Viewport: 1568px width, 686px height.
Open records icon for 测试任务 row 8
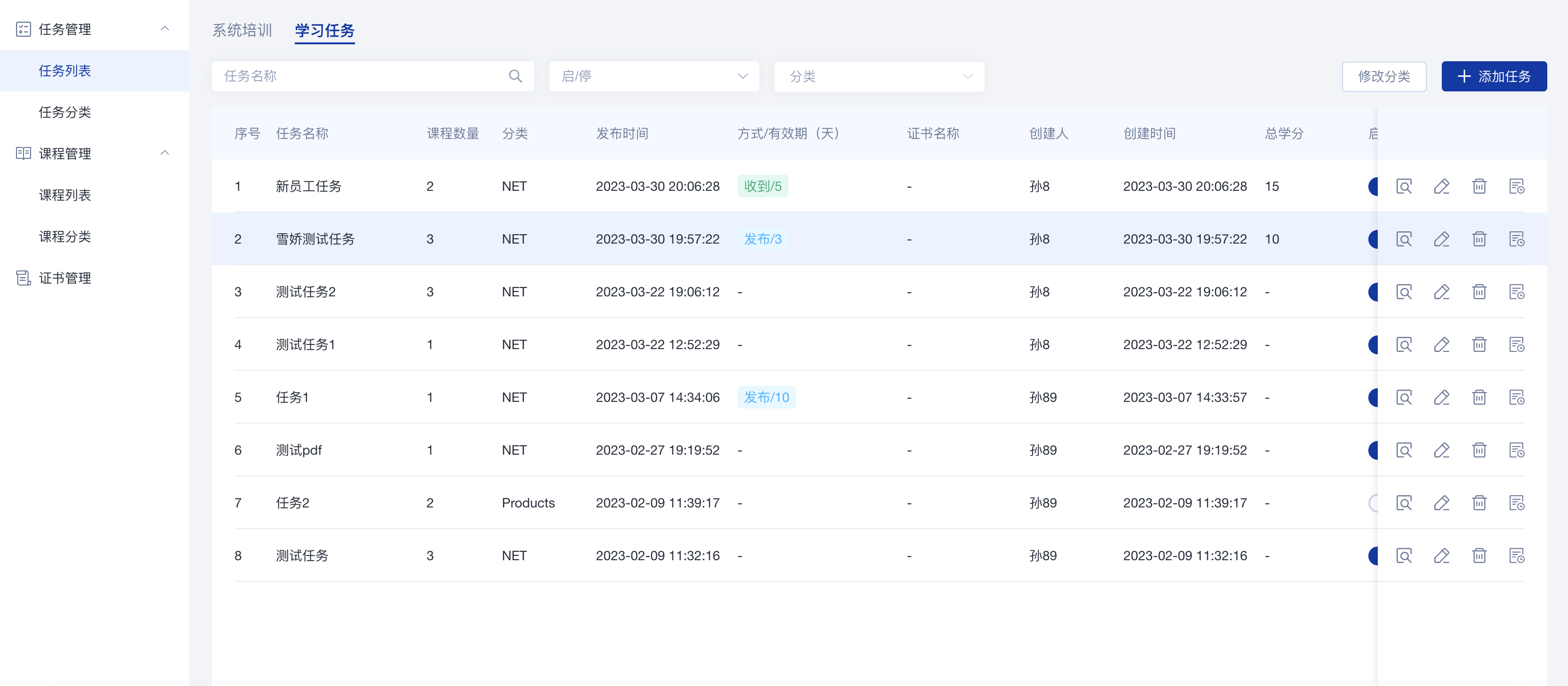[1517, 555]
